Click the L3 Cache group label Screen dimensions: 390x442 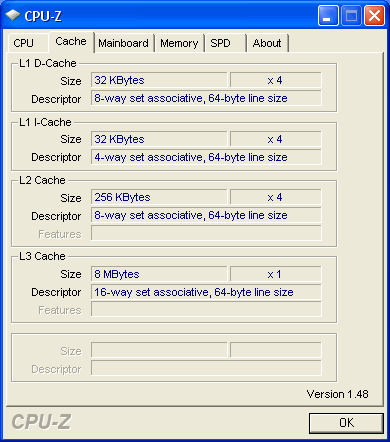(x=42, y=256)
